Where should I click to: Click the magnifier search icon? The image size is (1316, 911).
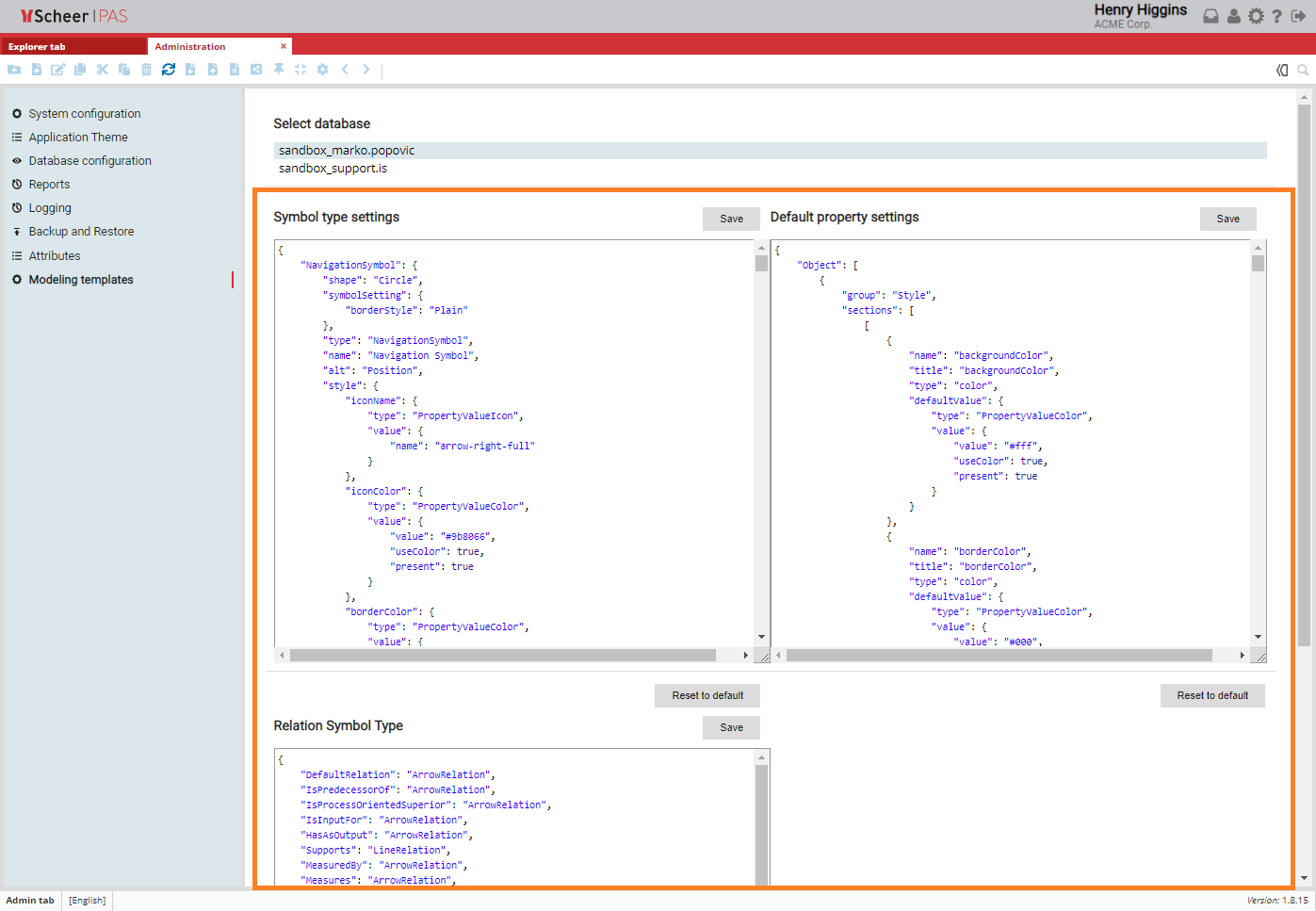pos(1303,70)
